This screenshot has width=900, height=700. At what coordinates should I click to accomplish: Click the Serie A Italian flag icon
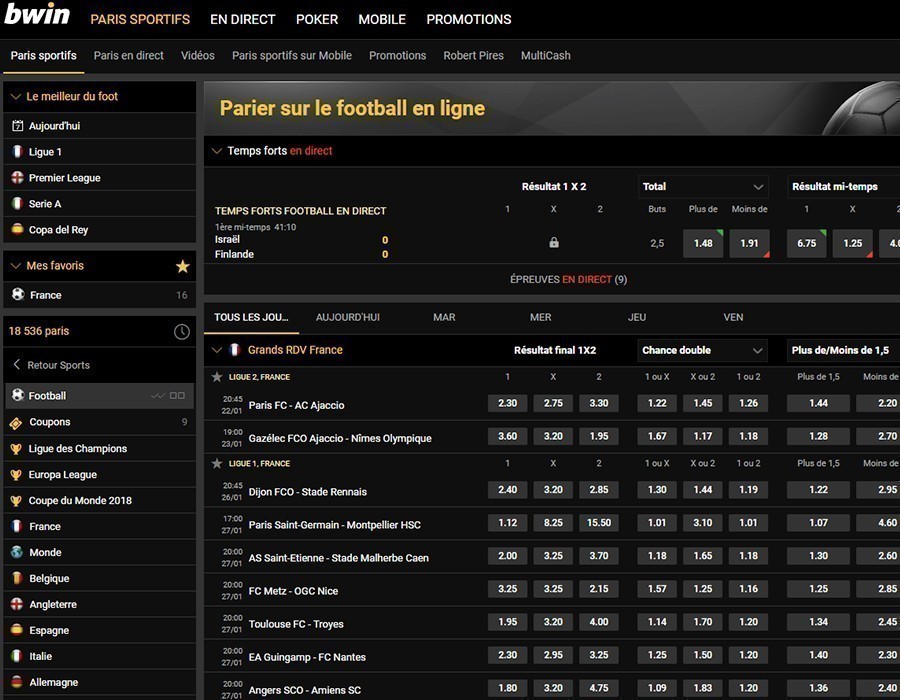click(17, 204)
